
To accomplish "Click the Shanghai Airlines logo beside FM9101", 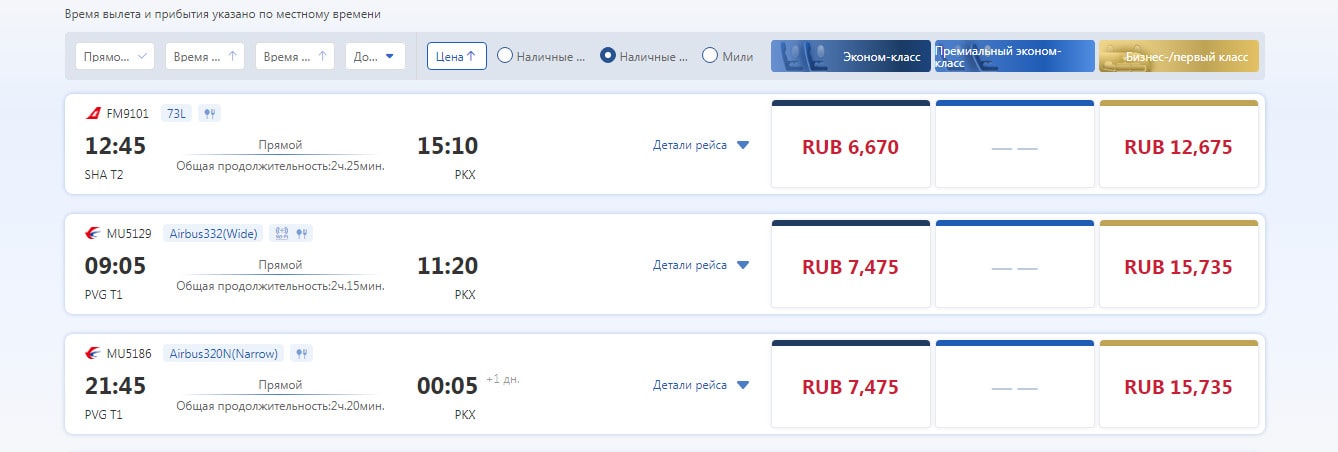I will pyautogui.click(x=93, y=114).
